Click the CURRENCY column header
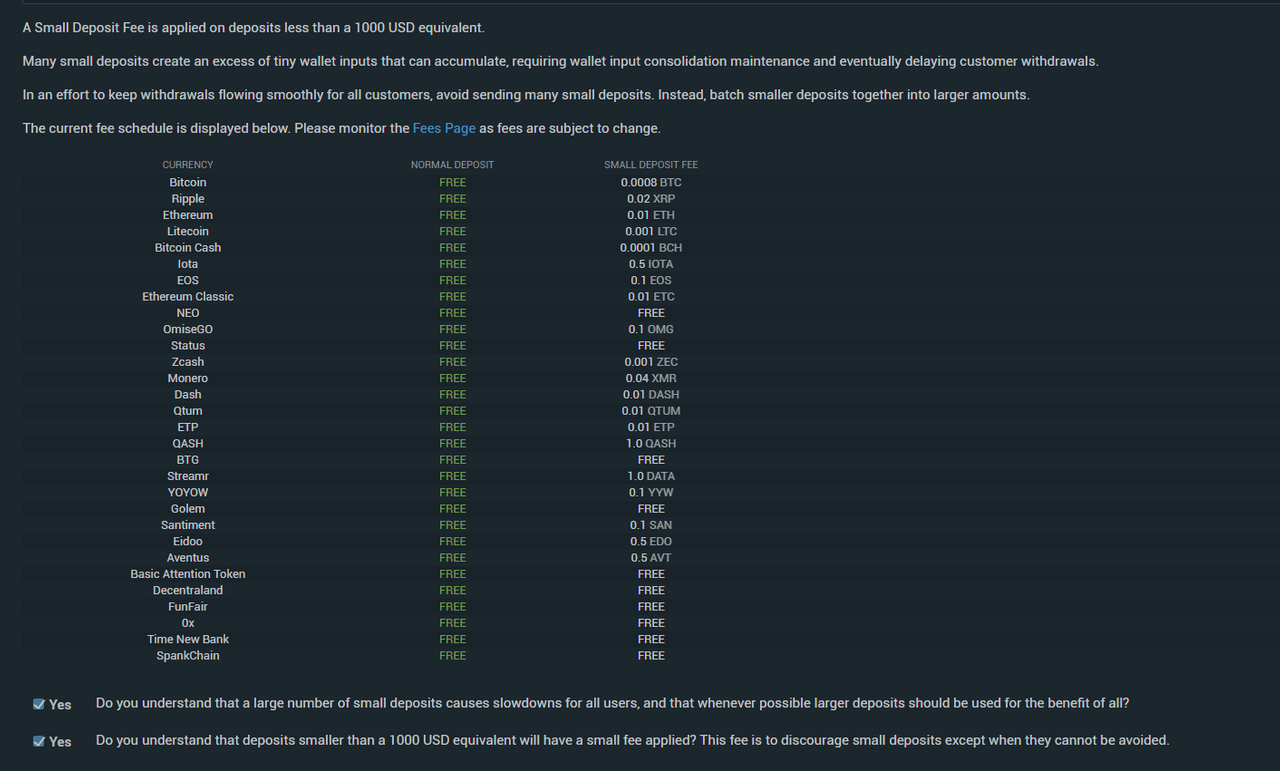 [188, 165]
